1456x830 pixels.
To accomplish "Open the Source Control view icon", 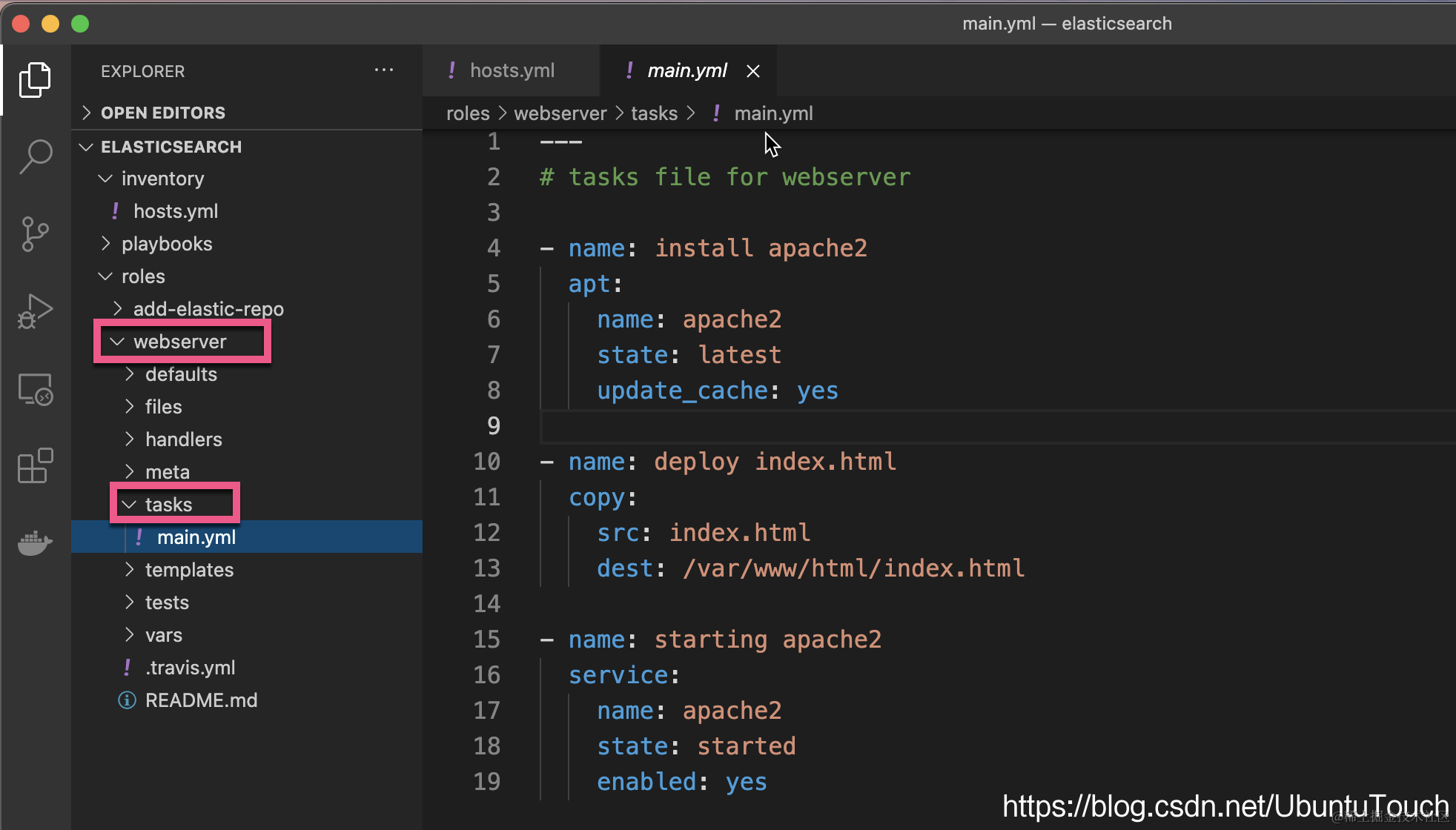I will click(35, 234).
